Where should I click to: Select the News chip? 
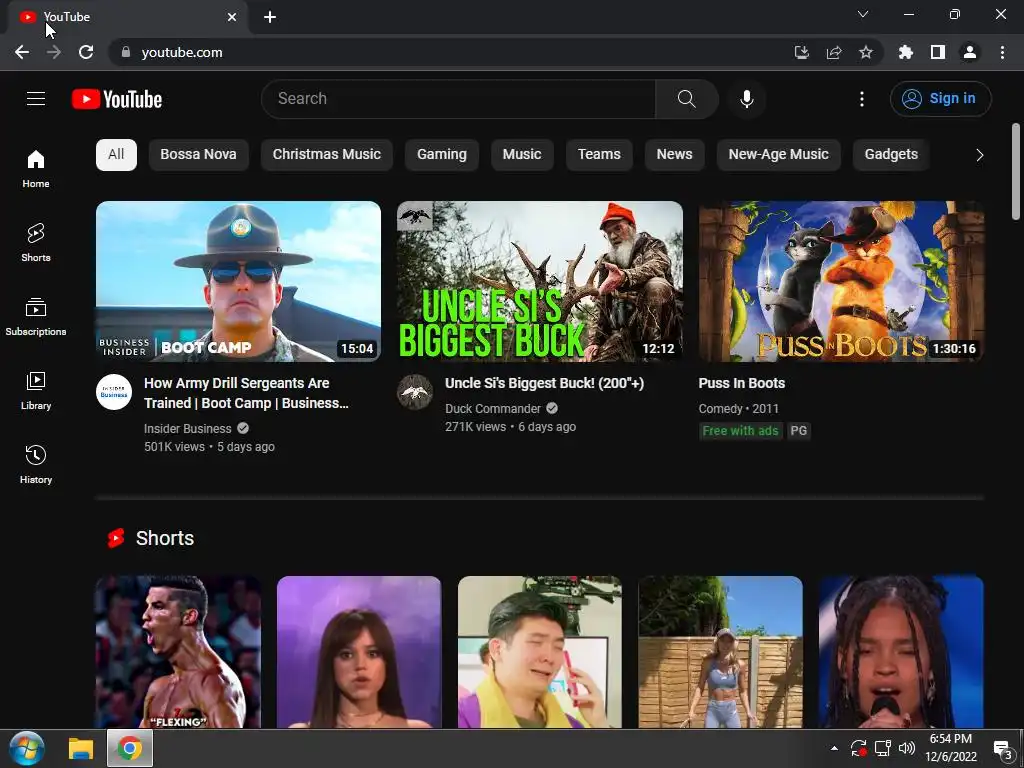675,155
